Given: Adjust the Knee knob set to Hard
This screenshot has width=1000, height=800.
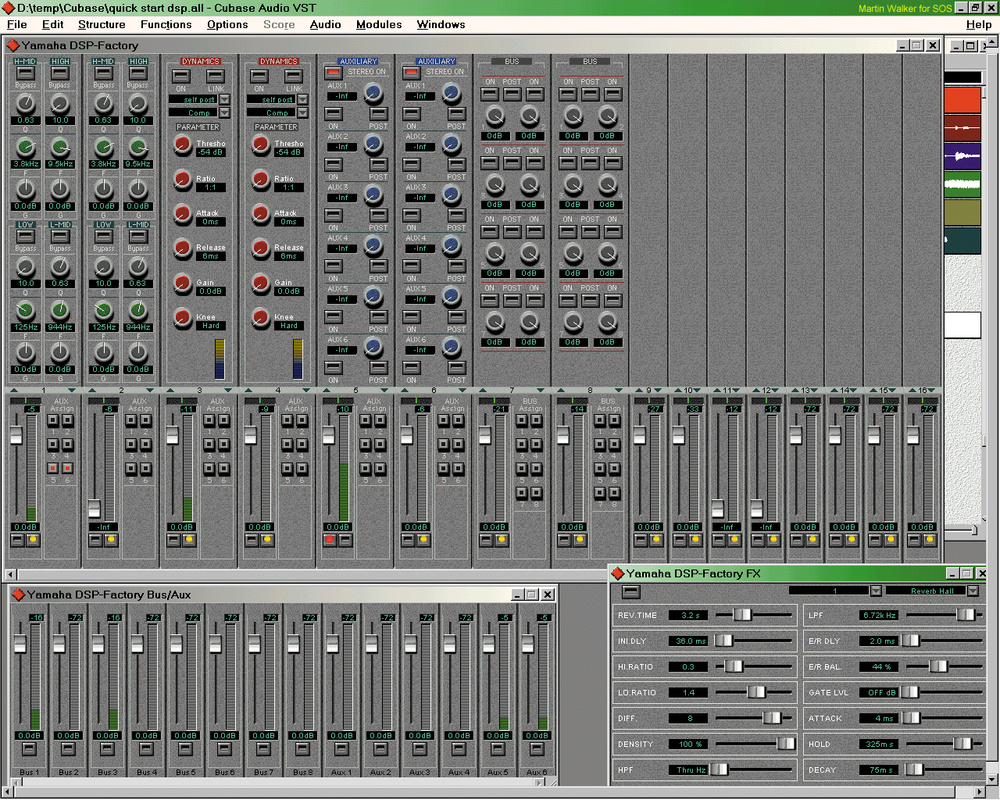Looking at the screenshot, I should 182,316.
